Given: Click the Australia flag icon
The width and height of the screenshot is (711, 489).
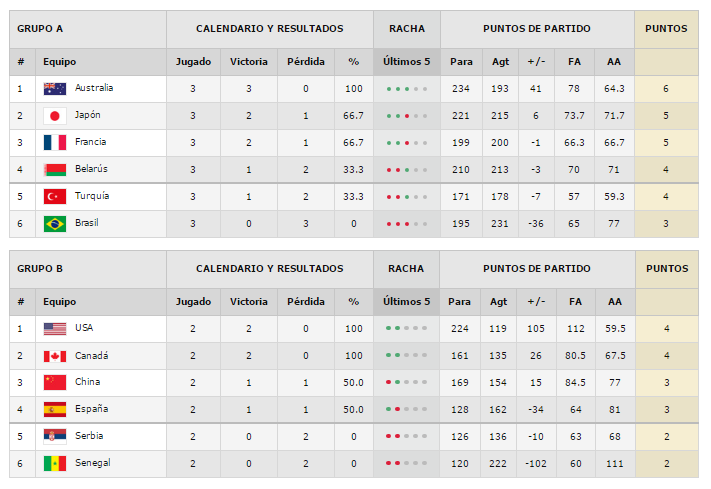Looking at the screenshot, I should pos(55,88).
